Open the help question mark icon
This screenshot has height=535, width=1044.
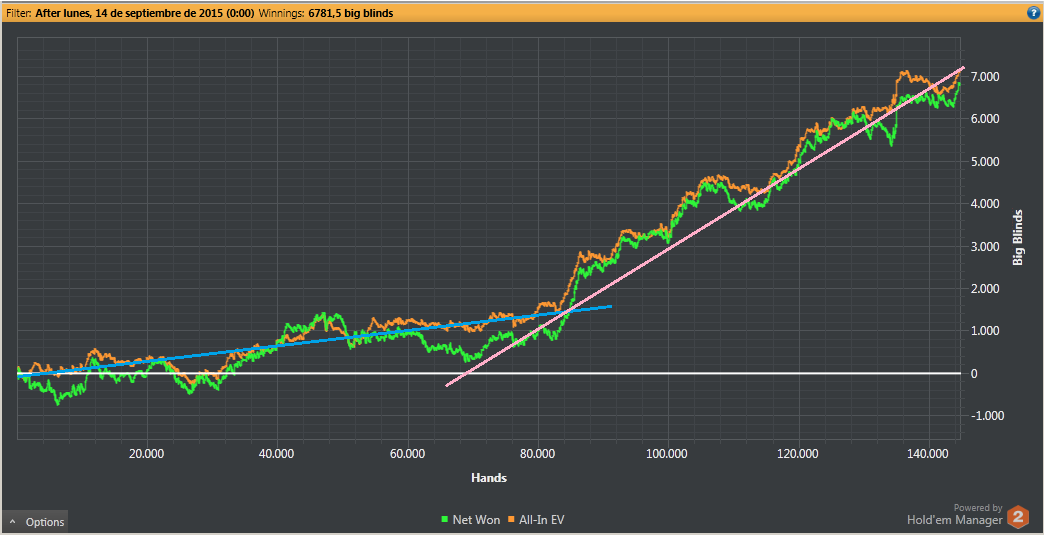[1033, 12]
